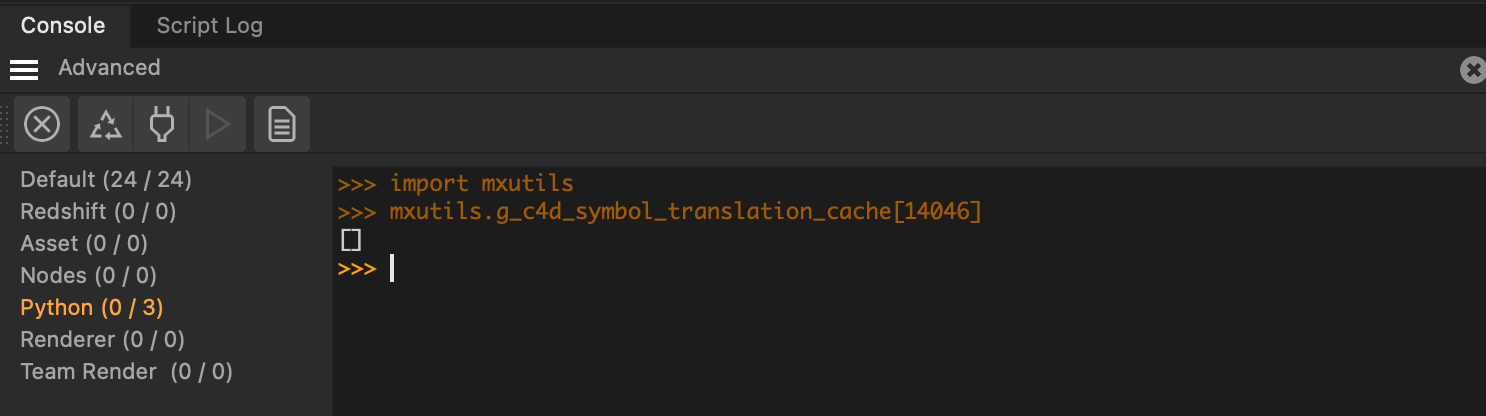Click the dotted toolbar grip handle

[x=6, y=125]
